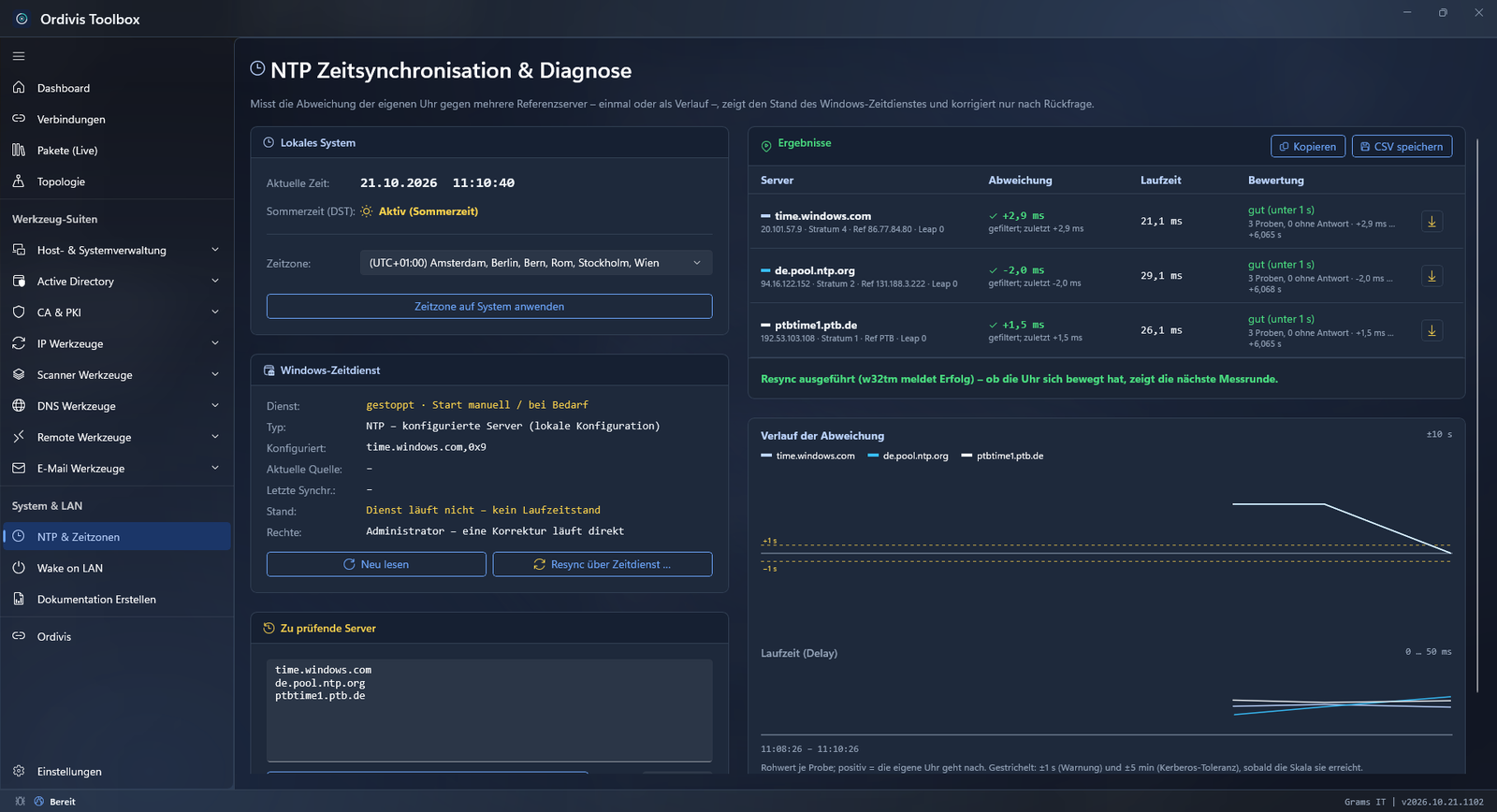Viewport: 1497px width, 812px height.
Task: Click the current time 21.10.2026 11:10:40
Action: point(437,183)
